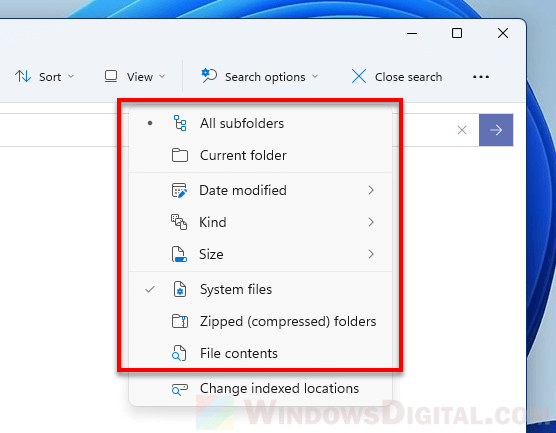Uncheck the System files checkmark
This screenshot has height=433, width=556.
[150, 289]
